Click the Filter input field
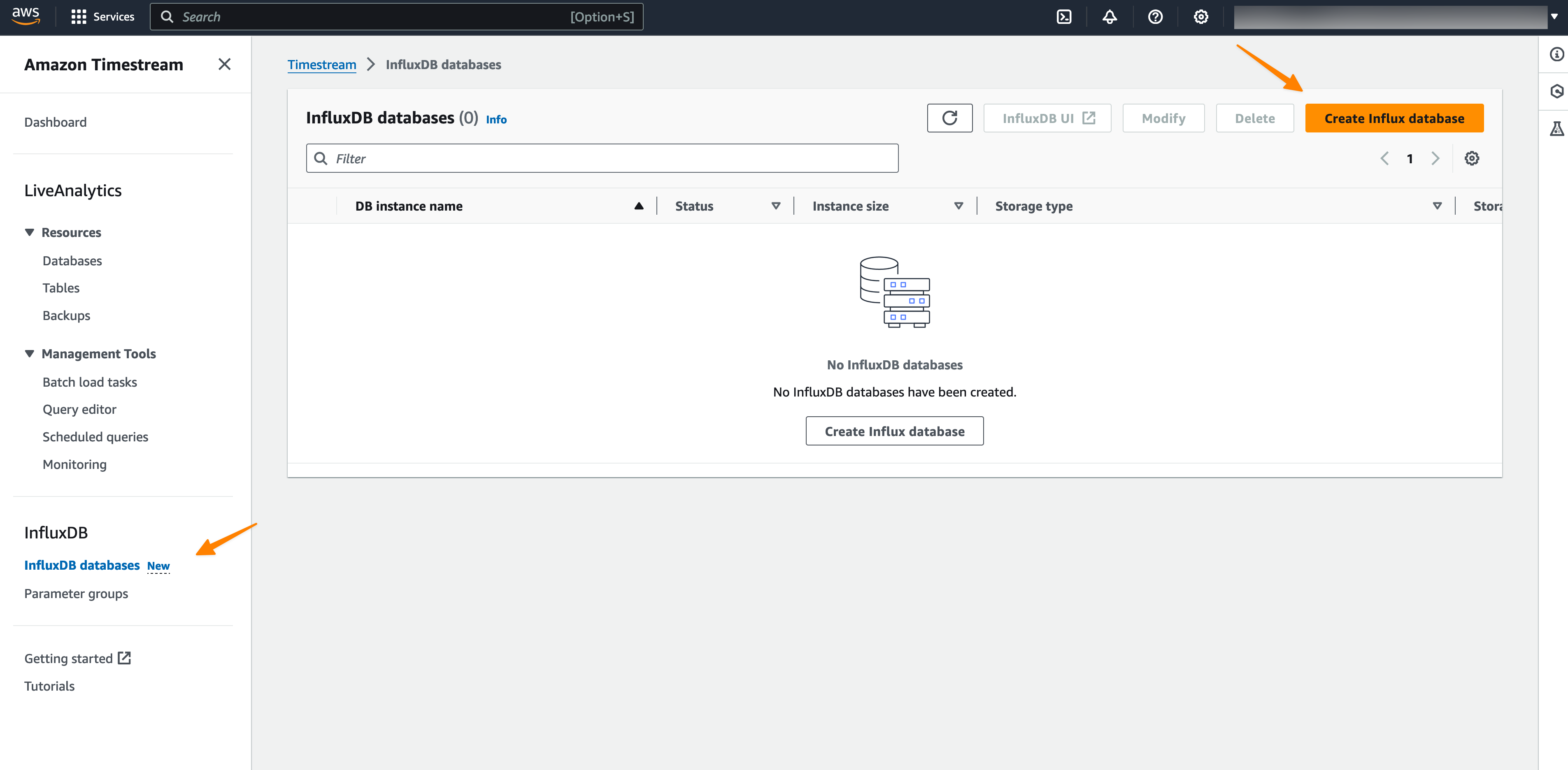 (x=601, y=158)
